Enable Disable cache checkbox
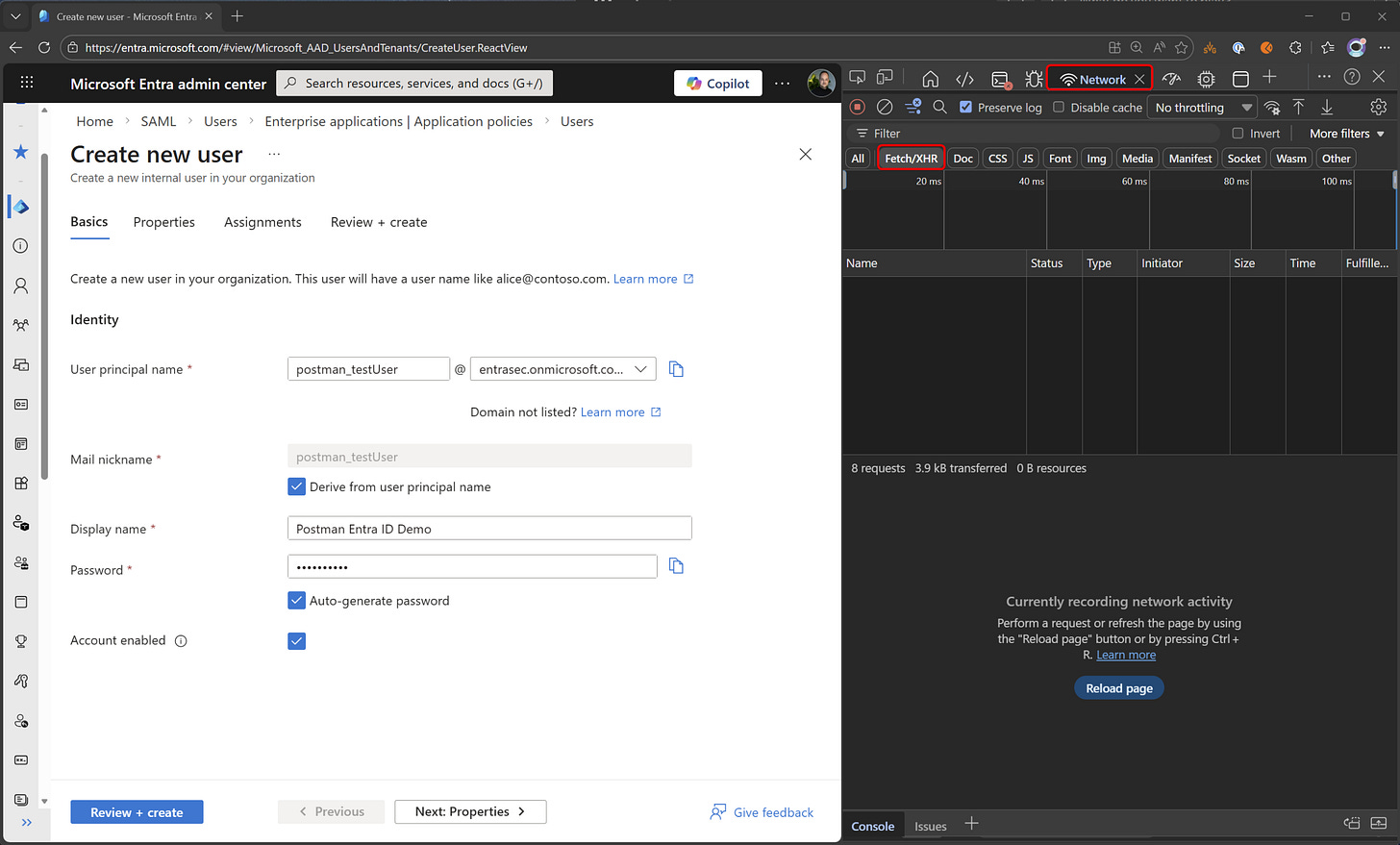The height and width of the screenshot is (845, 1400). point(1059,107)
